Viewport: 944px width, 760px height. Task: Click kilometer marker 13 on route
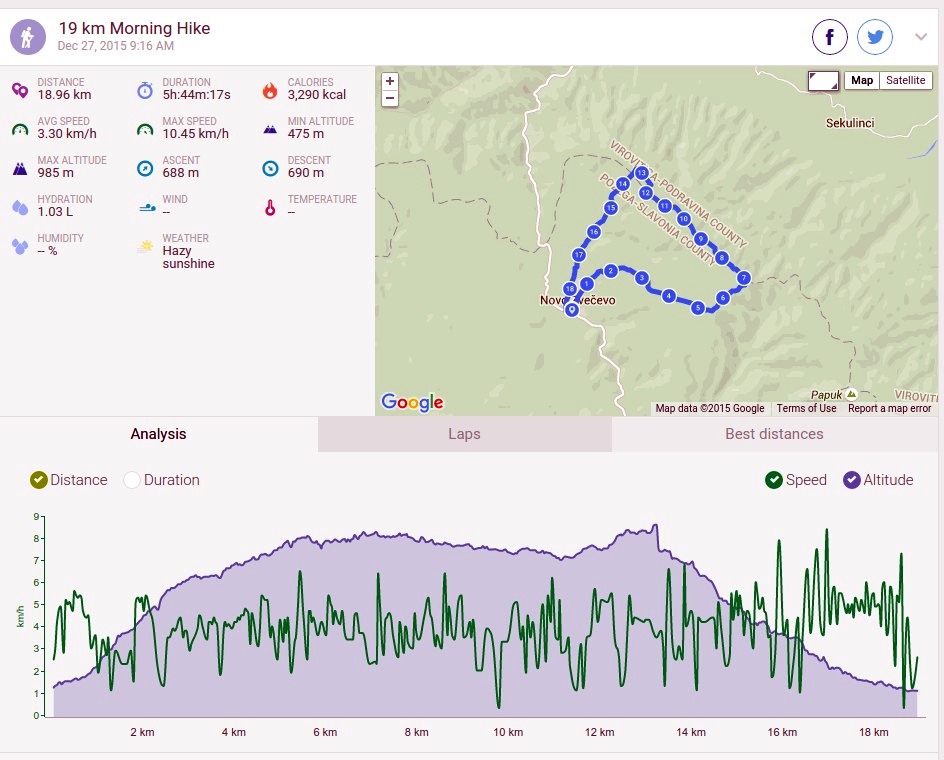click(x=641, y=173)
